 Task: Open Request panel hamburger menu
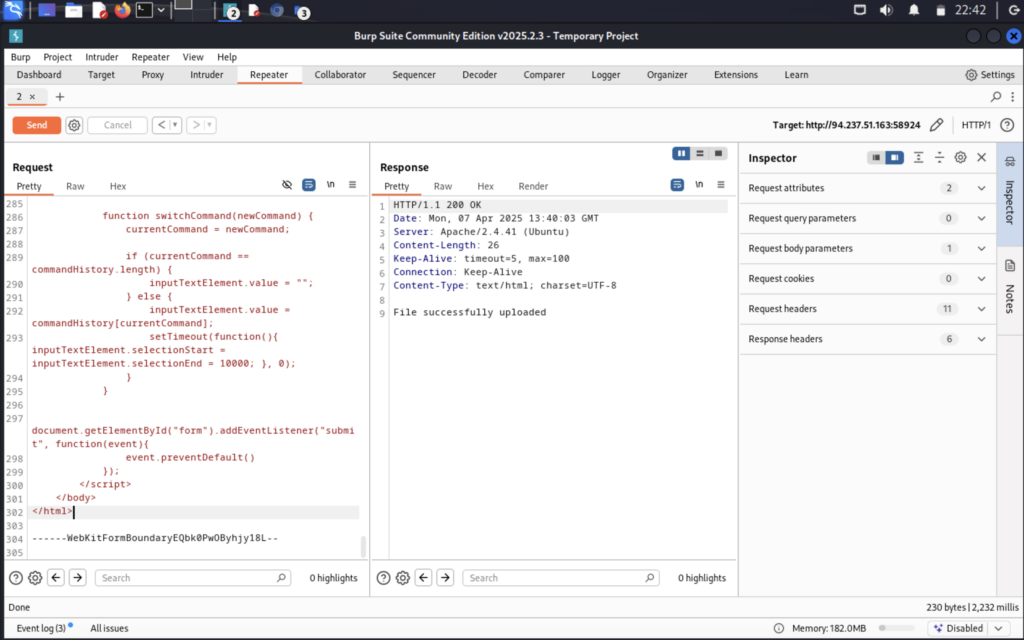353,185
